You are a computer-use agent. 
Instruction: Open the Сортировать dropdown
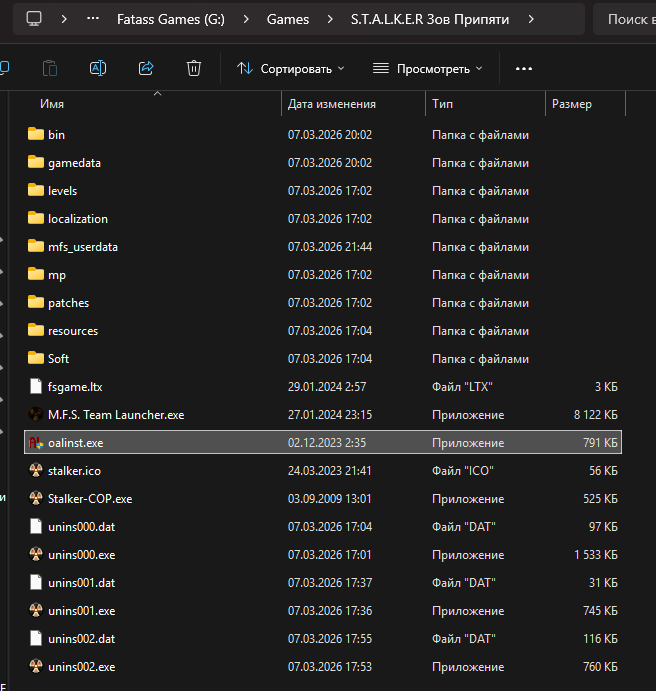click(x=290, y=68)
